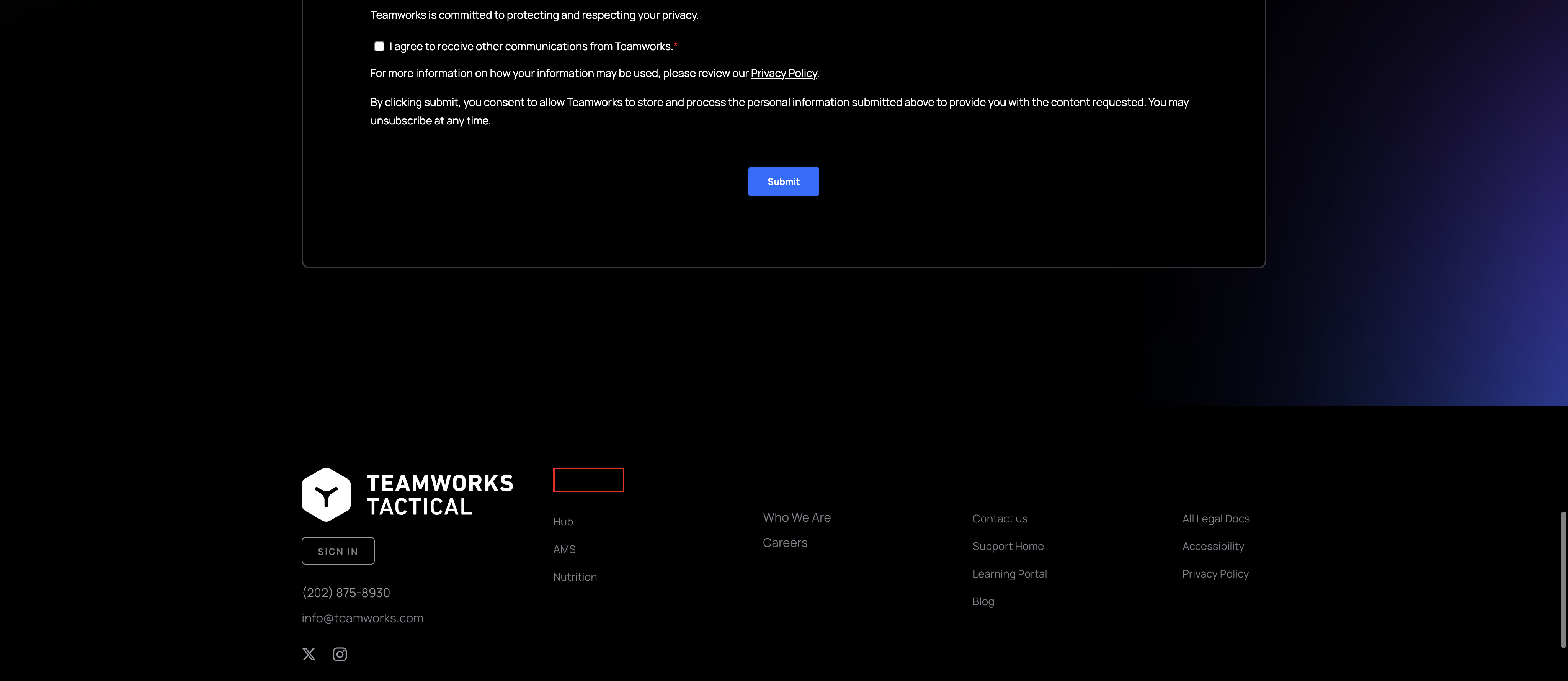
Task: Open the Hub footer link
Action: [563, 521]
